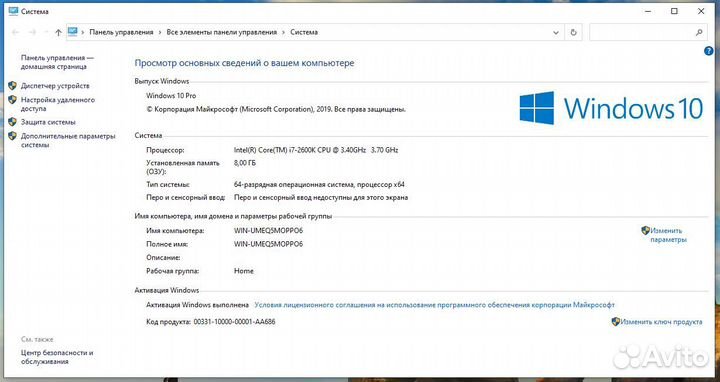Viewport: 720px width, 382px height.
Task: Click computer name WIN-UMEQ5MOPPO6 next to Имя компьютера
Action: pyautogui.click(x=268, y=230)
